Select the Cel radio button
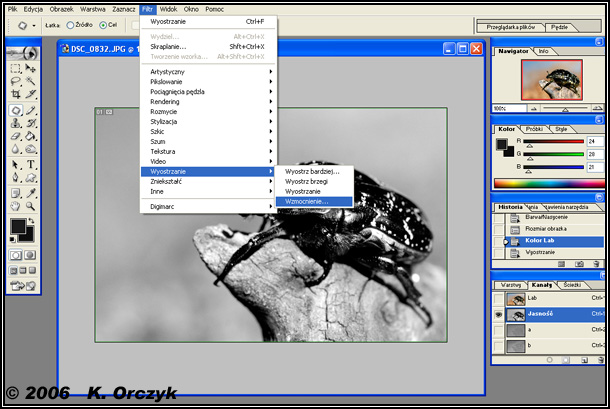Screen dimensions: 610x409 102,23
